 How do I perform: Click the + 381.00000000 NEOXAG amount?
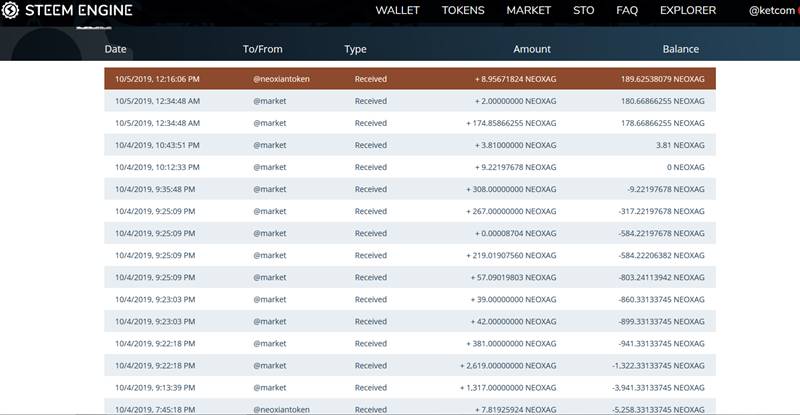[511, 343]
